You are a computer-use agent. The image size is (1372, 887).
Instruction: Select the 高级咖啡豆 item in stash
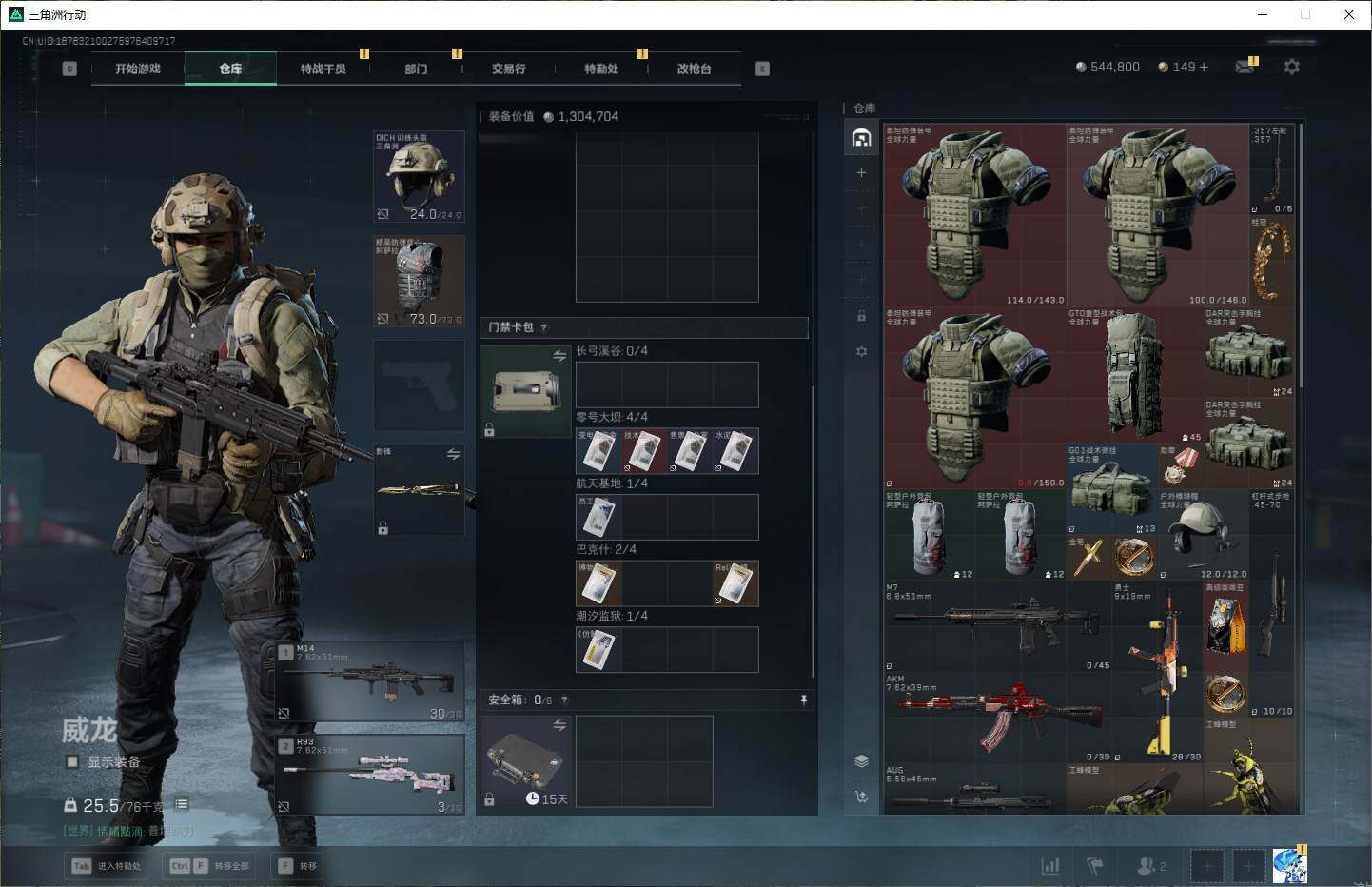(x=1226, y=626)
